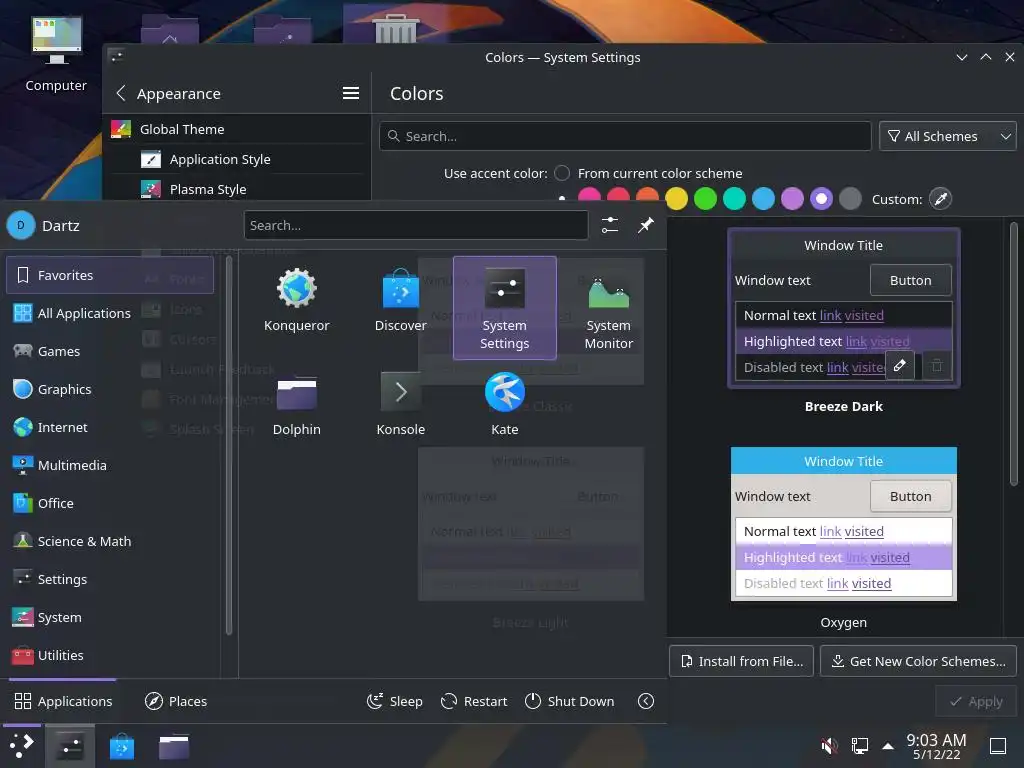
Task: Expand All Schemes filter dropdown
Action: 948,136
